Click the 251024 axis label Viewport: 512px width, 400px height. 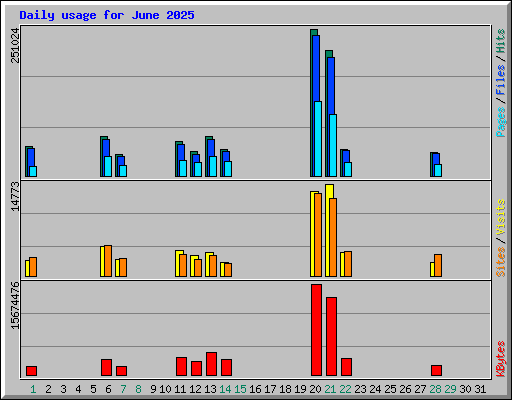coord(15,45)
